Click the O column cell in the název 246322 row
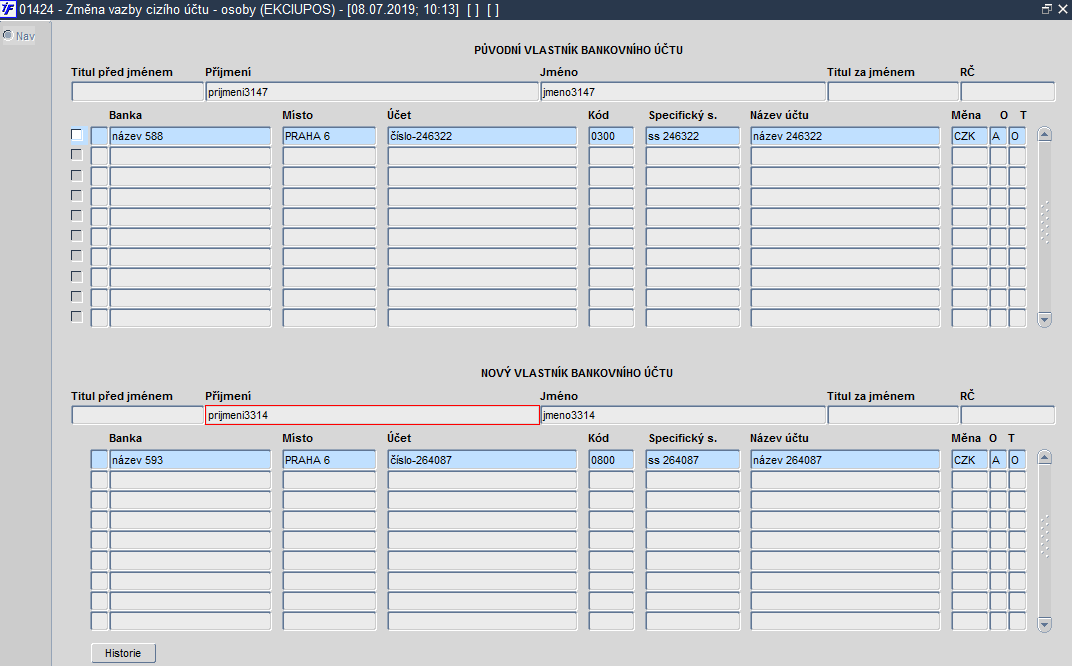This screenshot has height=666, width=1072. point(998,136)
